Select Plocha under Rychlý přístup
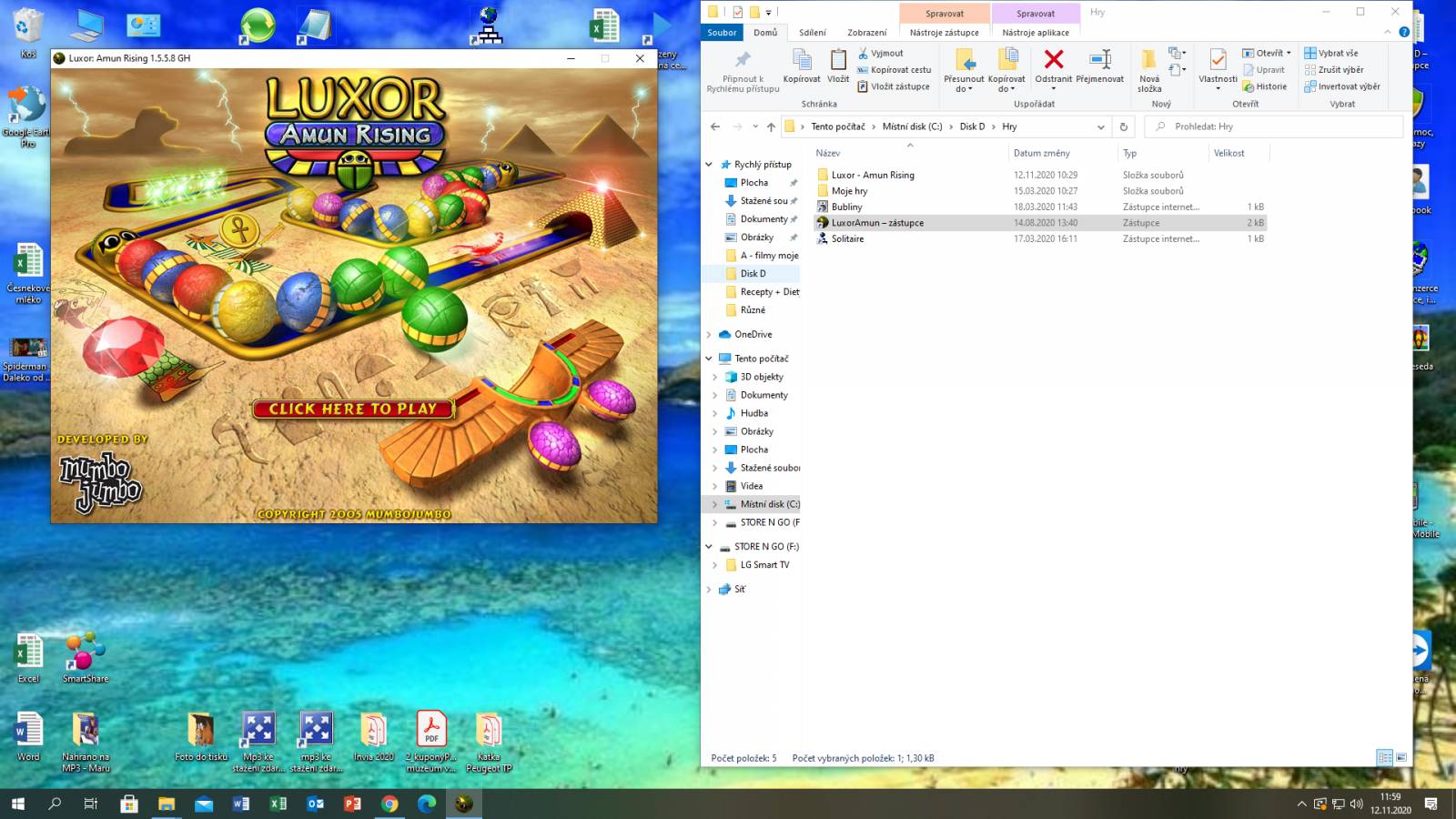 (754, 183)
